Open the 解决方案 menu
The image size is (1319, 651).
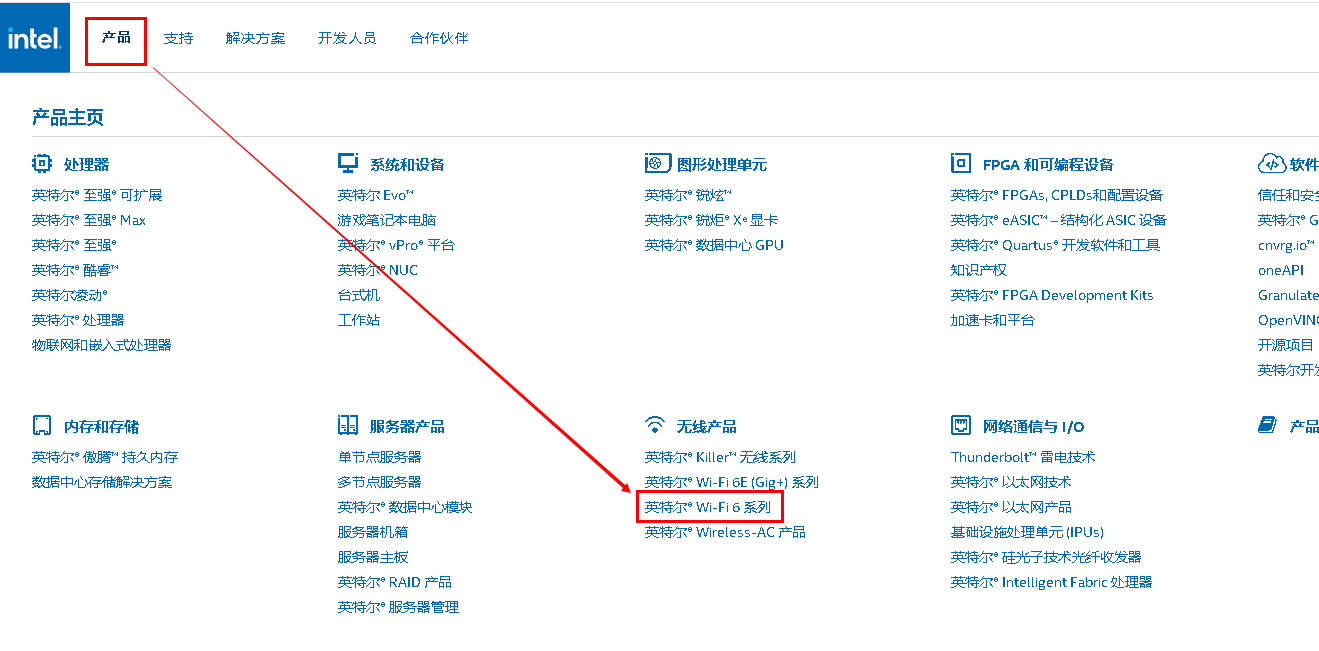[255, 38]
